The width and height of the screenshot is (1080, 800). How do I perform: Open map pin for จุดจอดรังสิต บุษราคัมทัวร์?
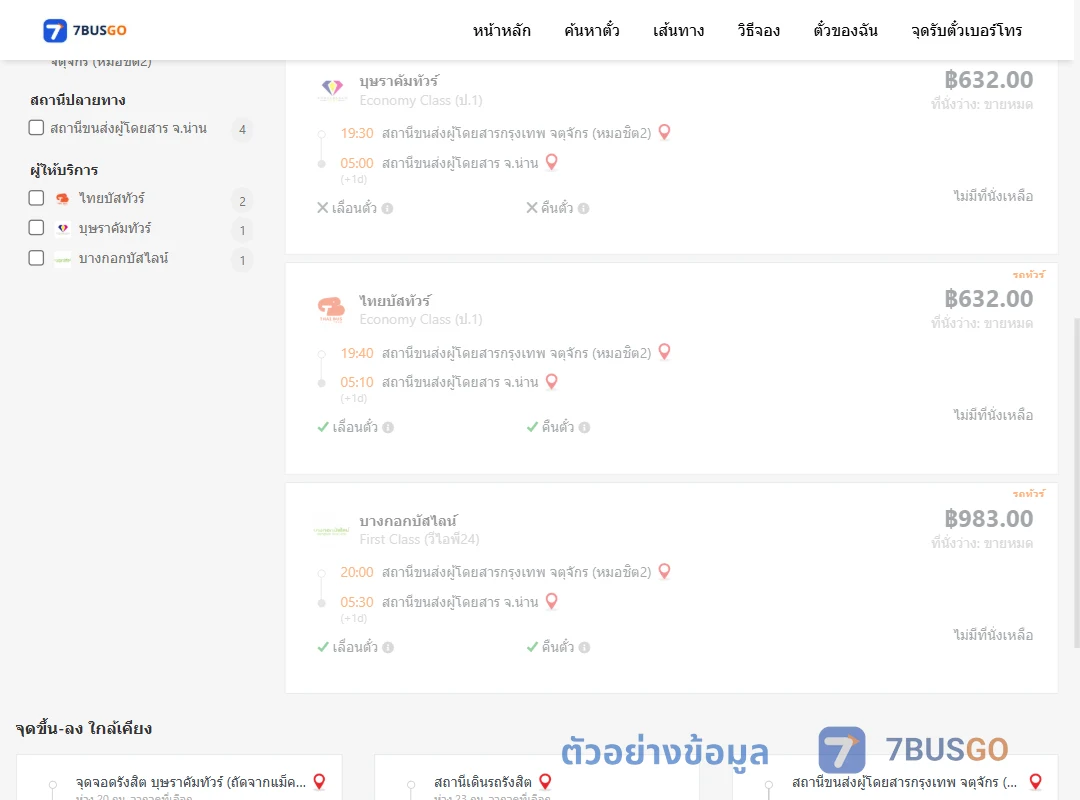coord(319,781)
